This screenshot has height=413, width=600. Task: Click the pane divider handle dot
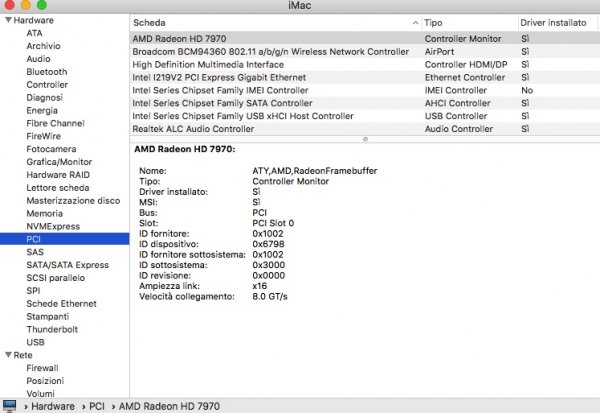point(365,138)
